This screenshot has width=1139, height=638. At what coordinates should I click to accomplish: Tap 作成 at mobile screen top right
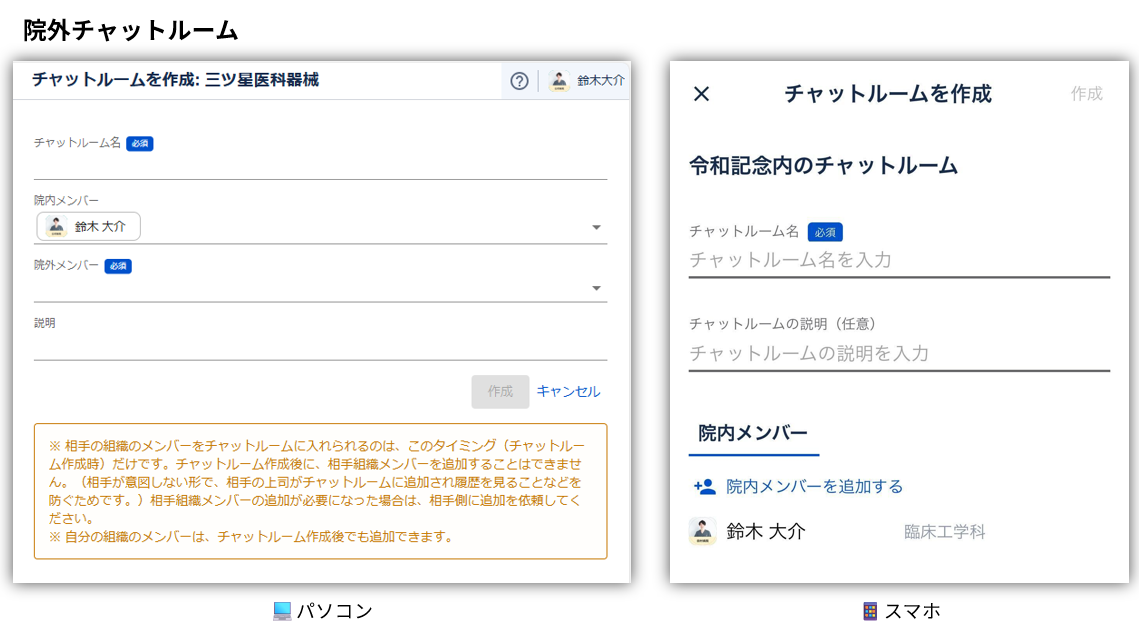click(1088, 95)
